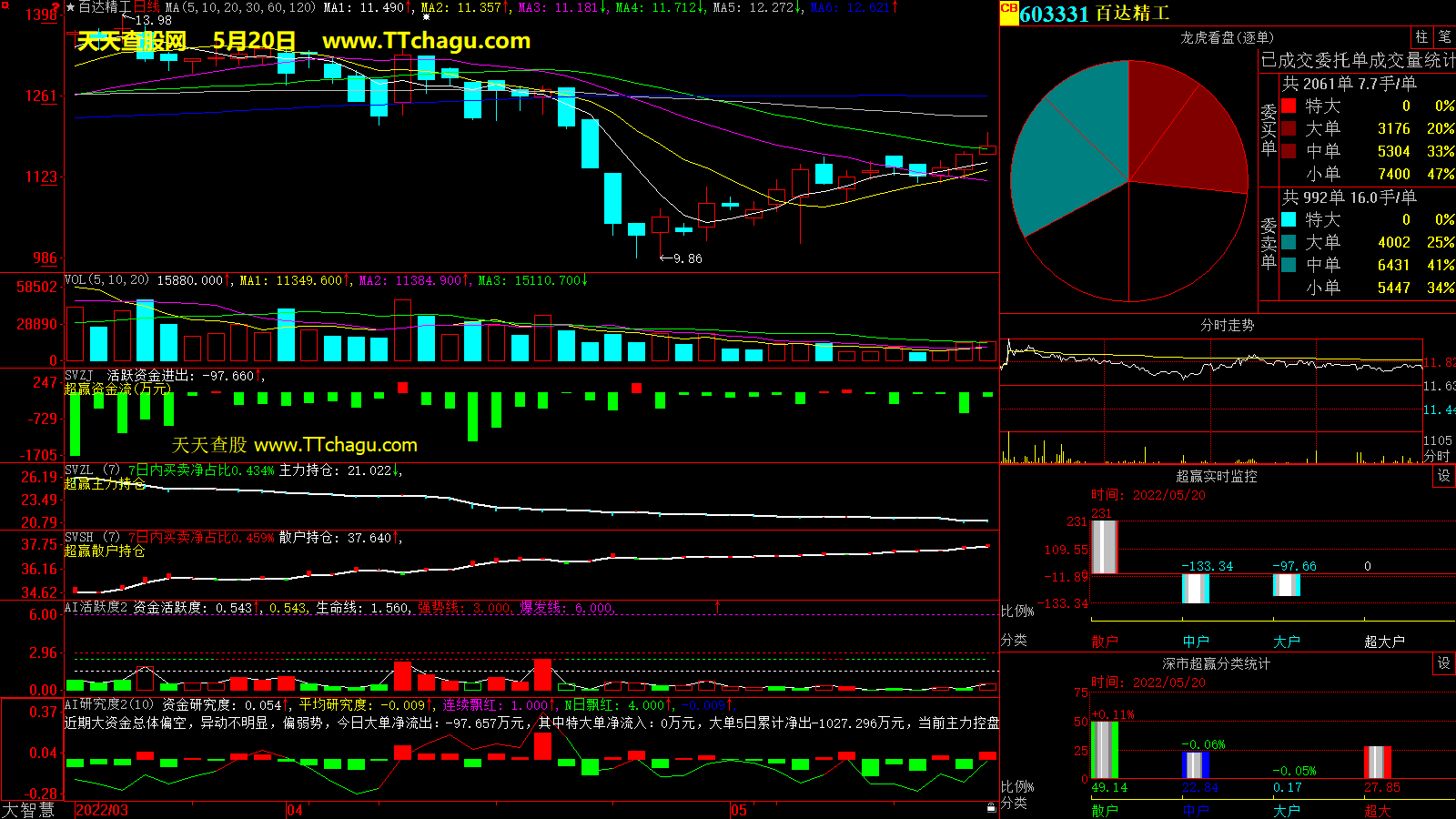Toggle the 日线 period label

(x=147, y=7)
